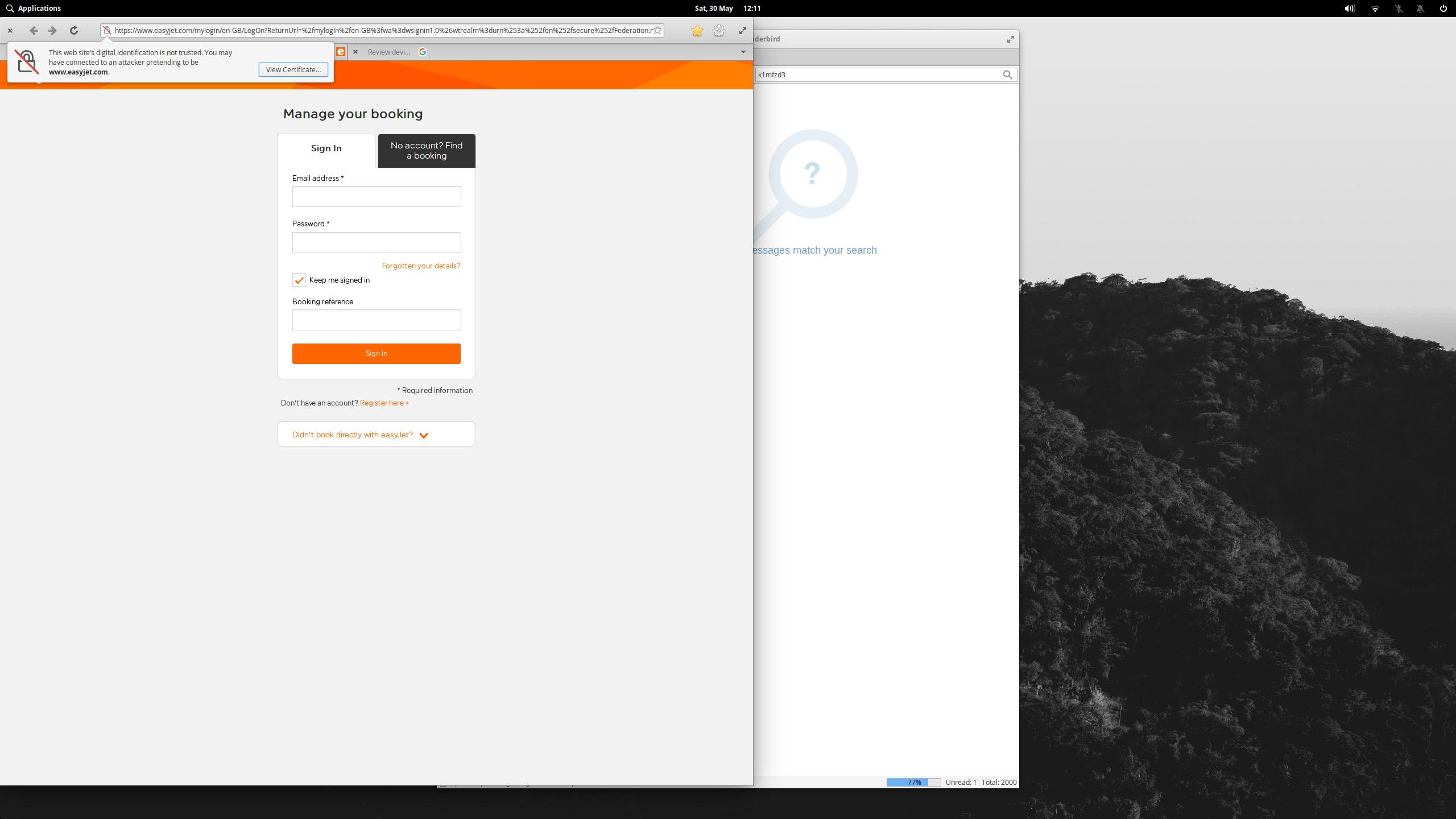Expand Didn't book directly with easyJet?

[377, 435]
